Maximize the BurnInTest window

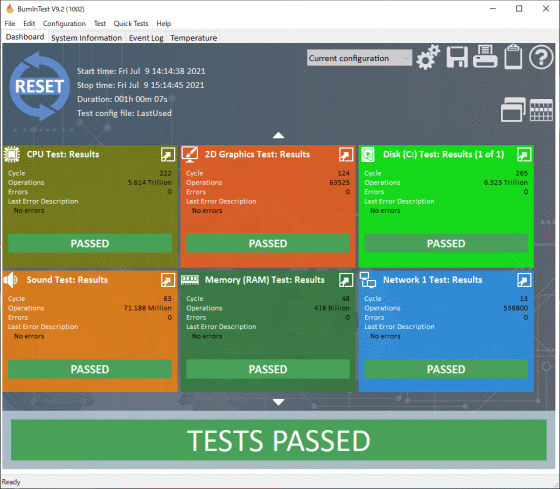(x=519, y=9)
